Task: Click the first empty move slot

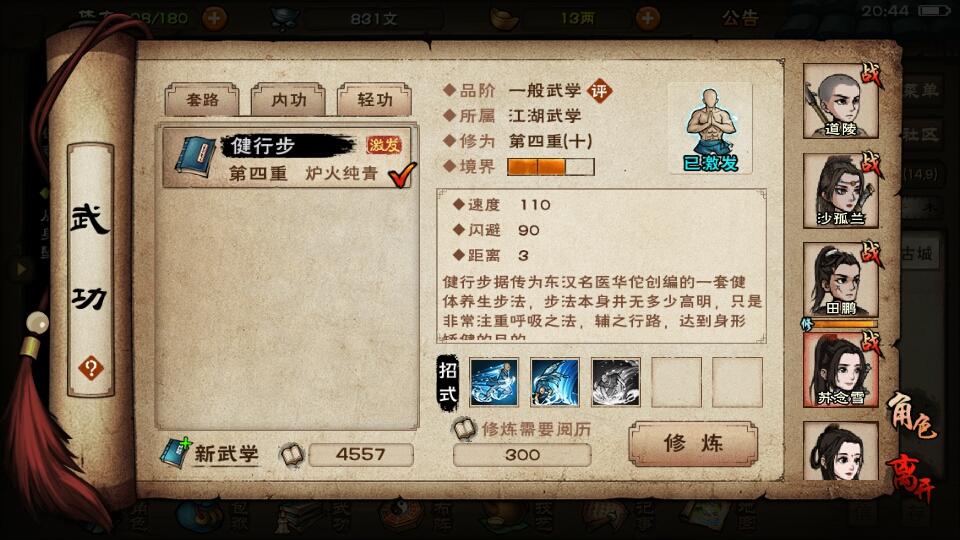Action: [677, 382]
